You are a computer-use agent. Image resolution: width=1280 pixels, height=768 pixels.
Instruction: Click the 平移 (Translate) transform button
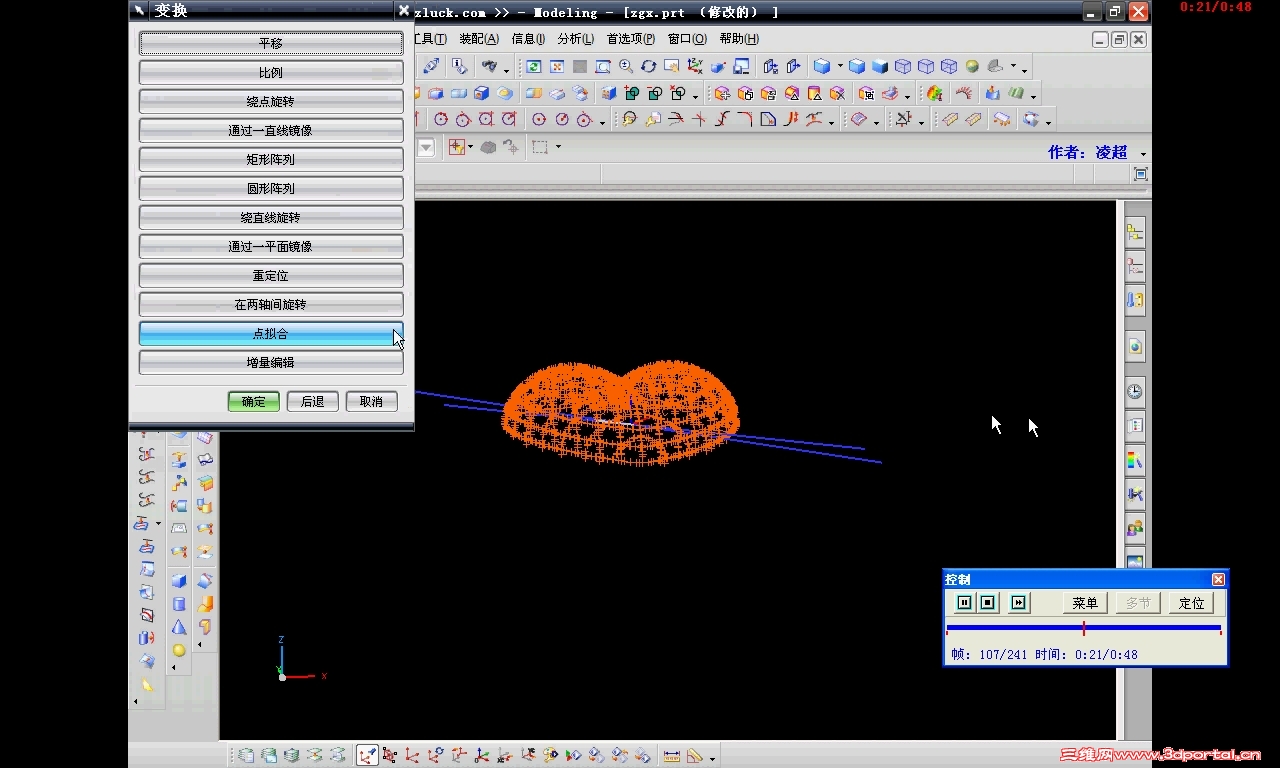pyautogui.click(x=271, y=44)
